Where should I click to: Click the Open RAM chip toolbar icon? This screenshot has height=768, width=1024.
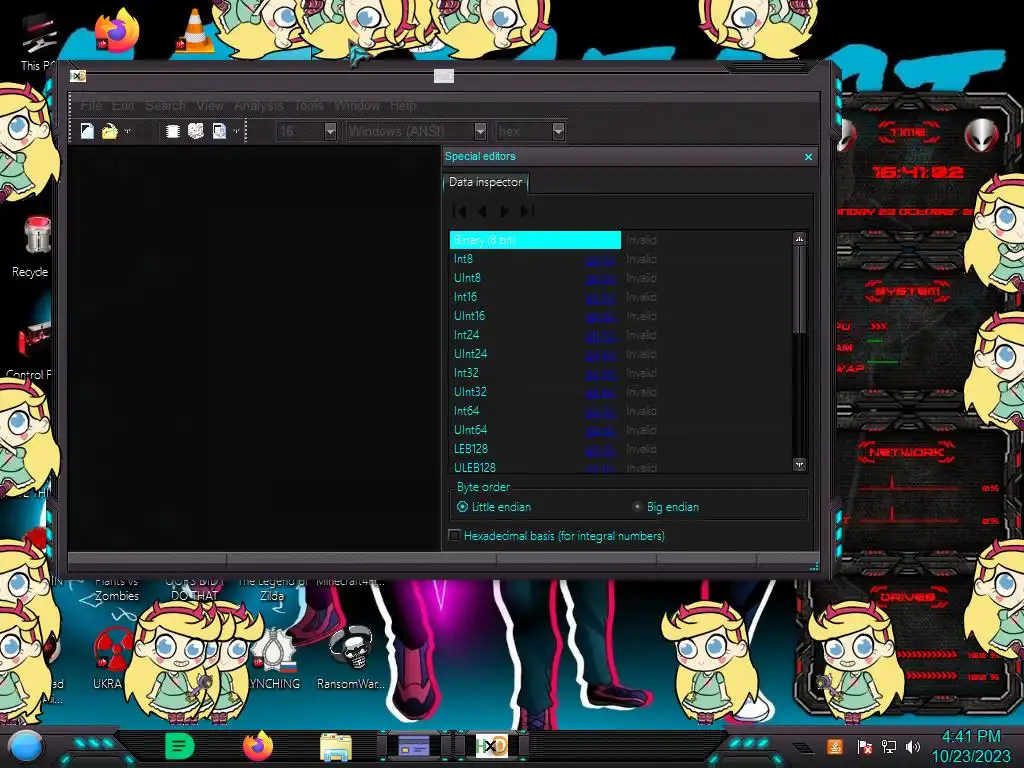pyautogui.click(x=172, y=131)
